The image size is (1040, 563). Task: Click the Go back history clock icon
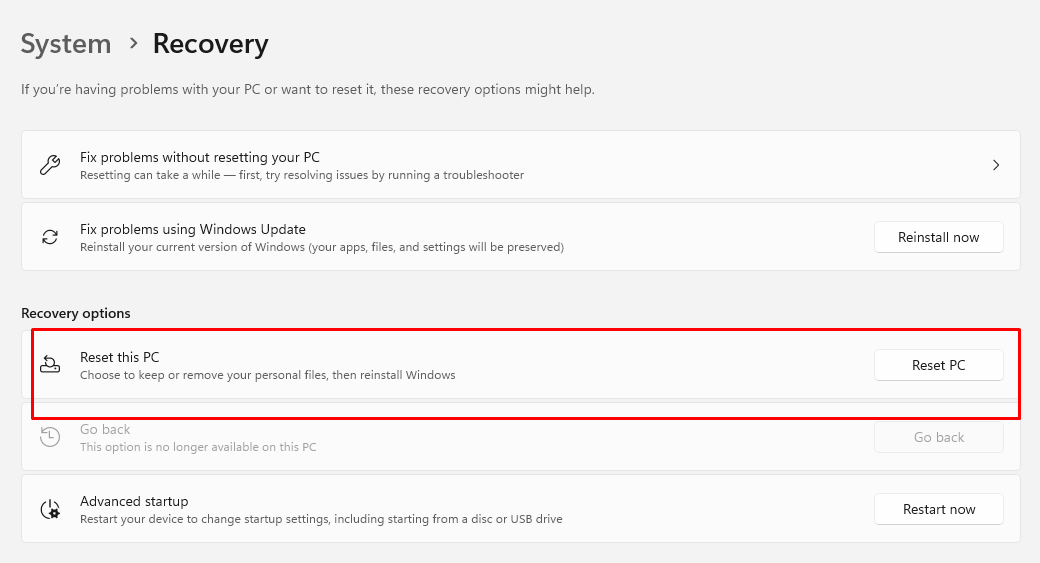click(50, 437)
